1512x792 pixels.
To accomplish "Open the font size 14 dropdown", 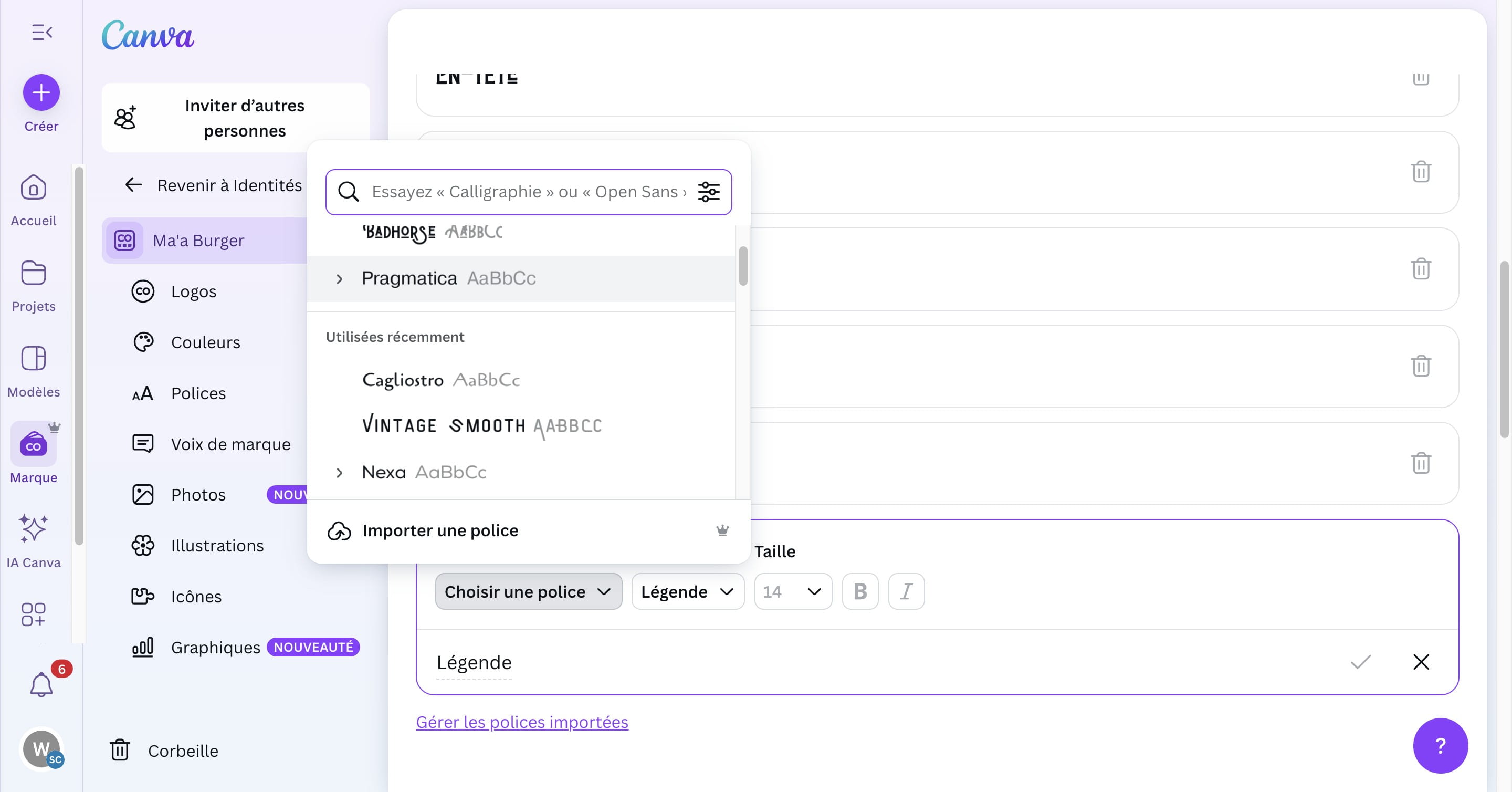I will (792, 591).
